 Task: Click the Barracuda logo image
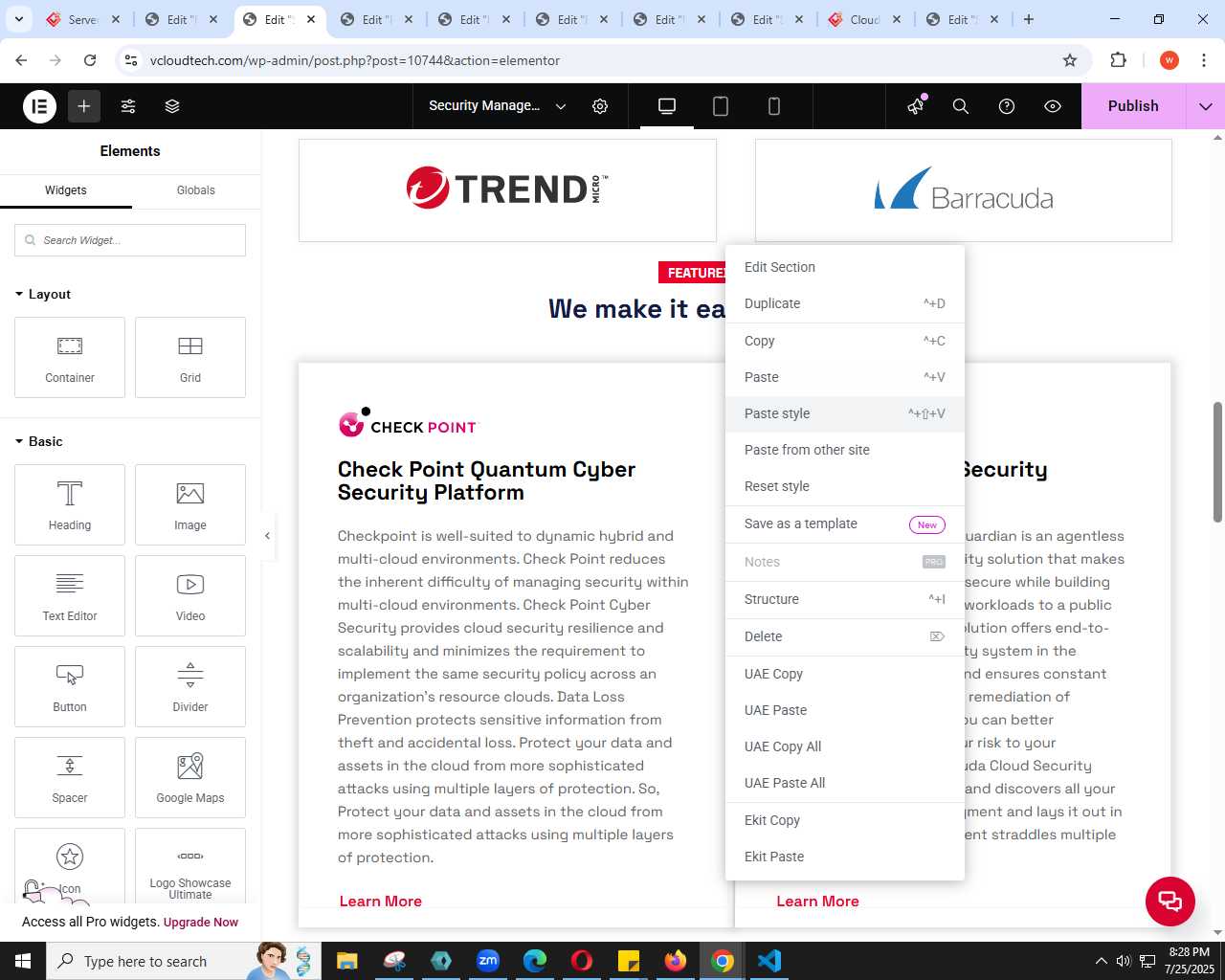(x=964, y=189)
